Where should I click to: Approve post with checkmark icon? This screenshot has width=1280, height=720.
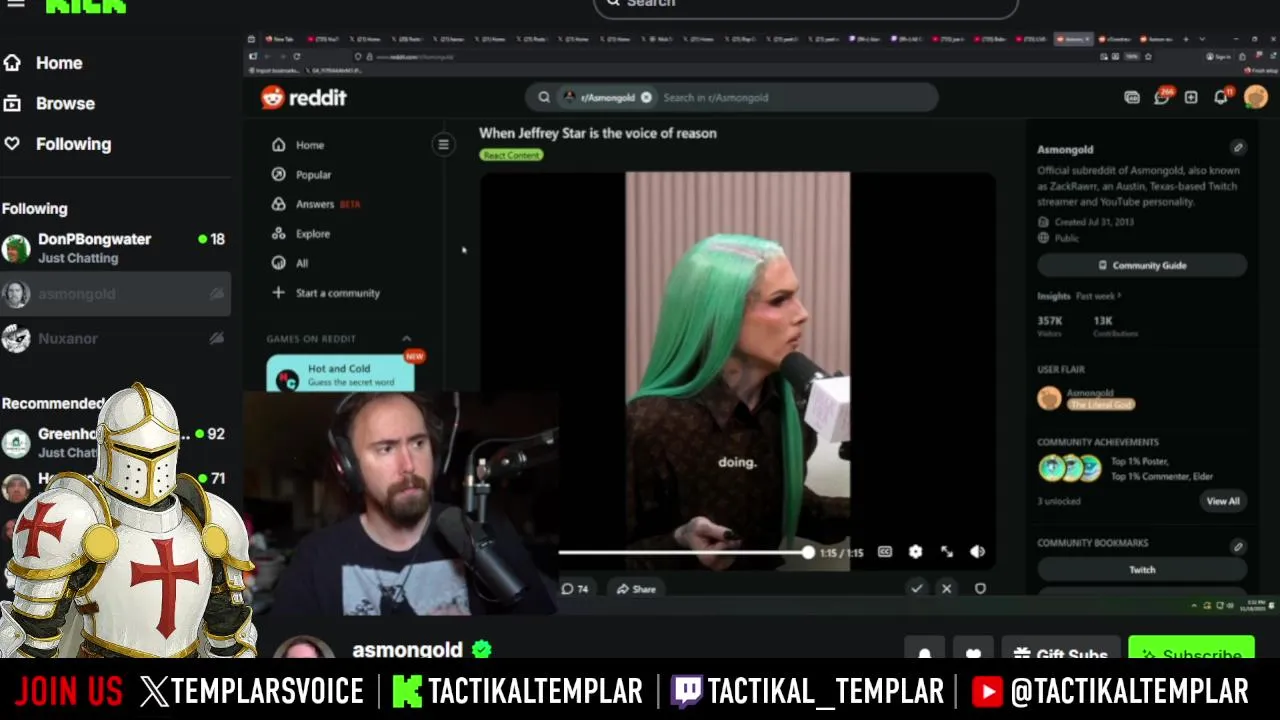pyautogui.click(x=917, y=589)
